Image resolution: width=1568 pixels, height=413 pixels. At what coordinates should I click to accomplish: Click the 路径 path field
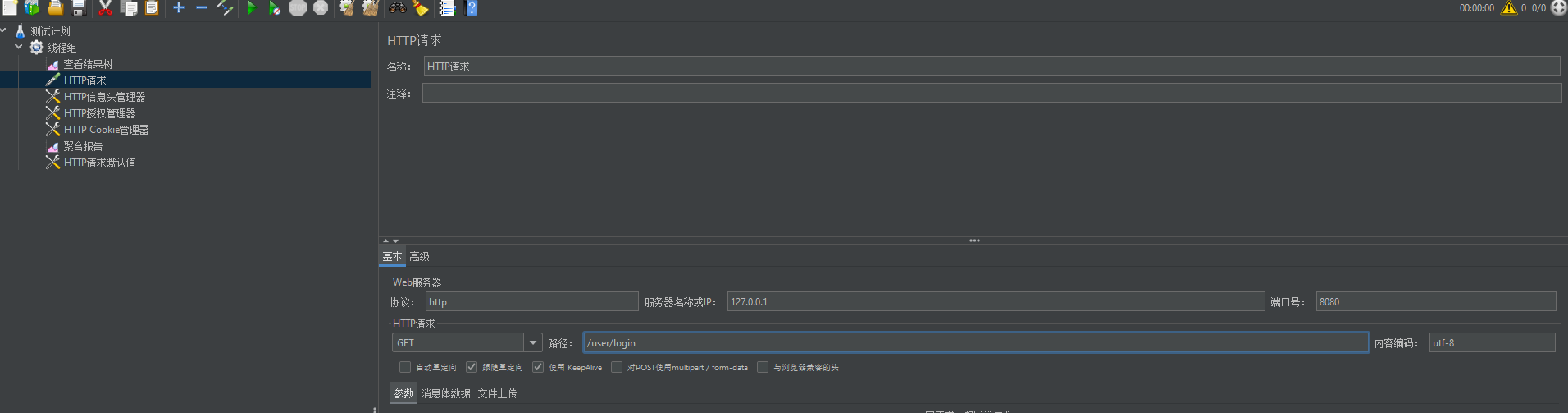(x=976, y=342)
